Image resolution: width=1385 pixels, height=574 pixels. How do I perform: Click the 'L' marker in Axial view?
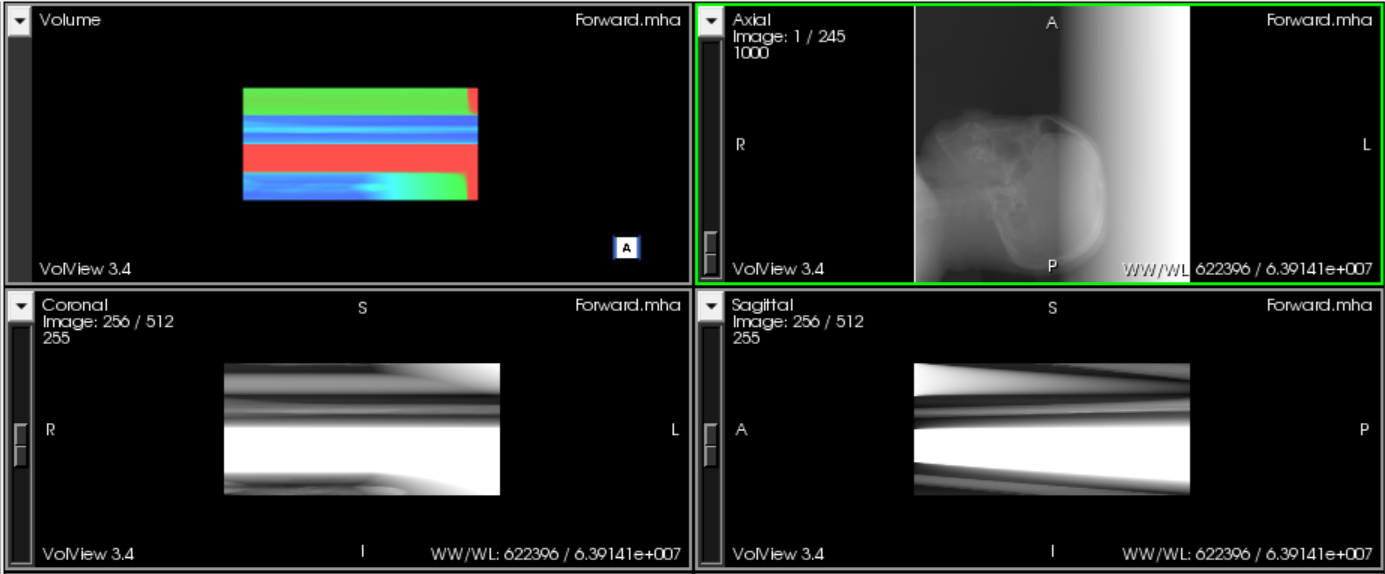(x=1366, y=145)
